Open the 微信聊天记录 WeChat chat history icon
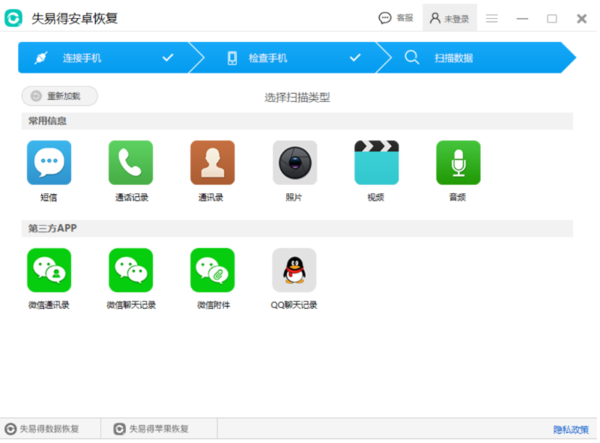This screenshot has width=600, height=443. point(131,270)
